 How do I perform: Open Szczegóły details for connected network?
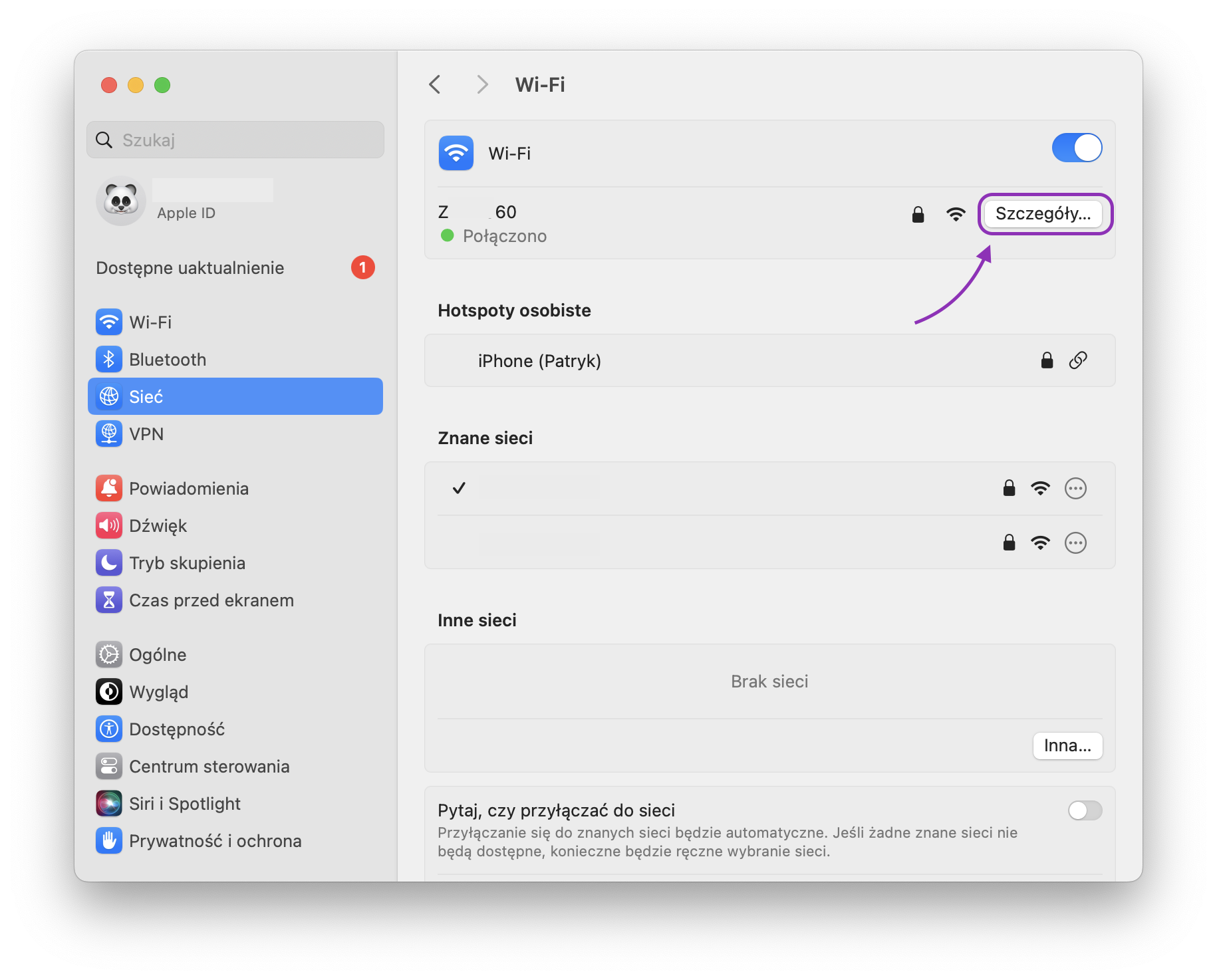[x=1043, y=213]
